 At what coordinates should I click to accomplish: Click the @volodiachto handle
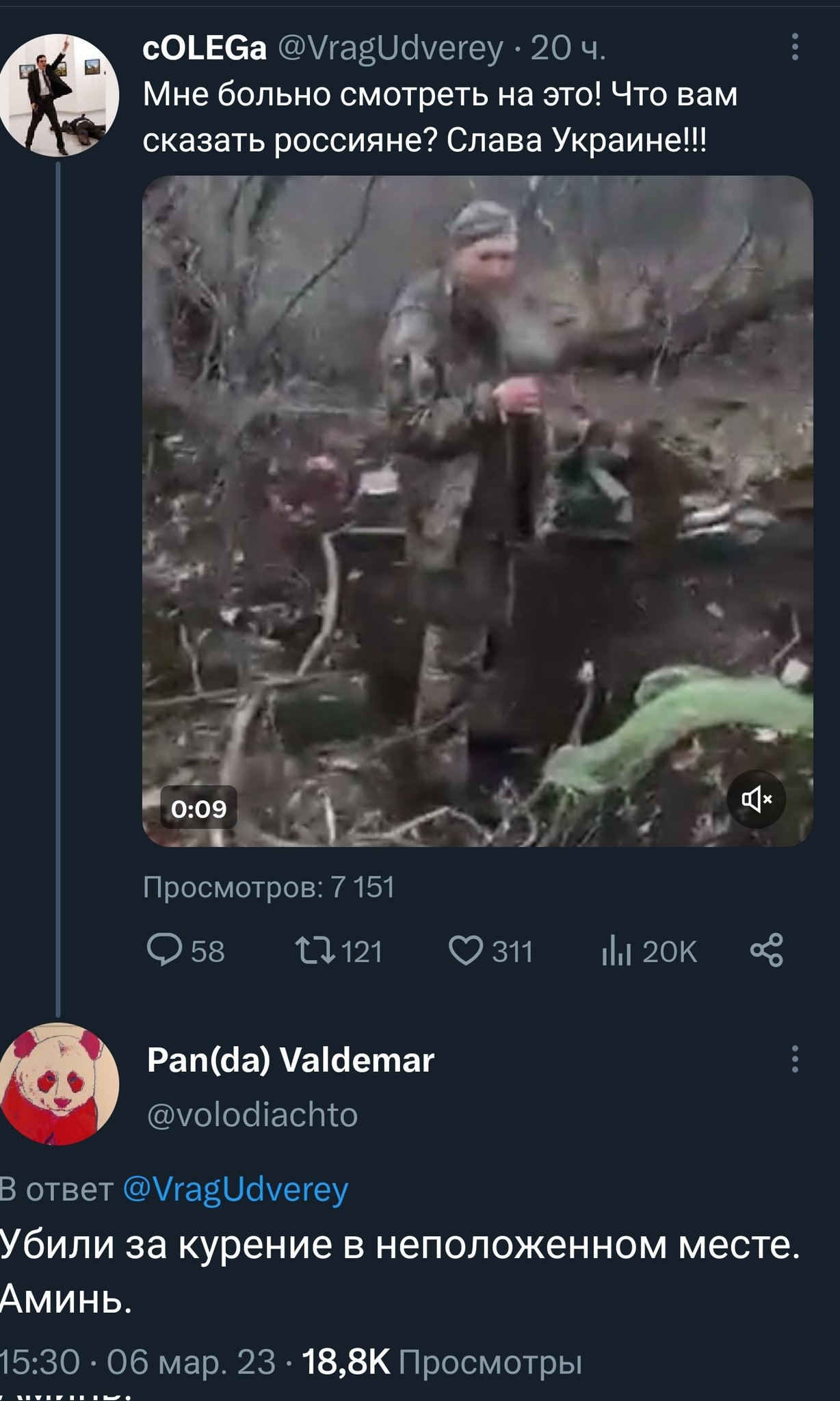pyautogui.click(x=252, y=1114)
